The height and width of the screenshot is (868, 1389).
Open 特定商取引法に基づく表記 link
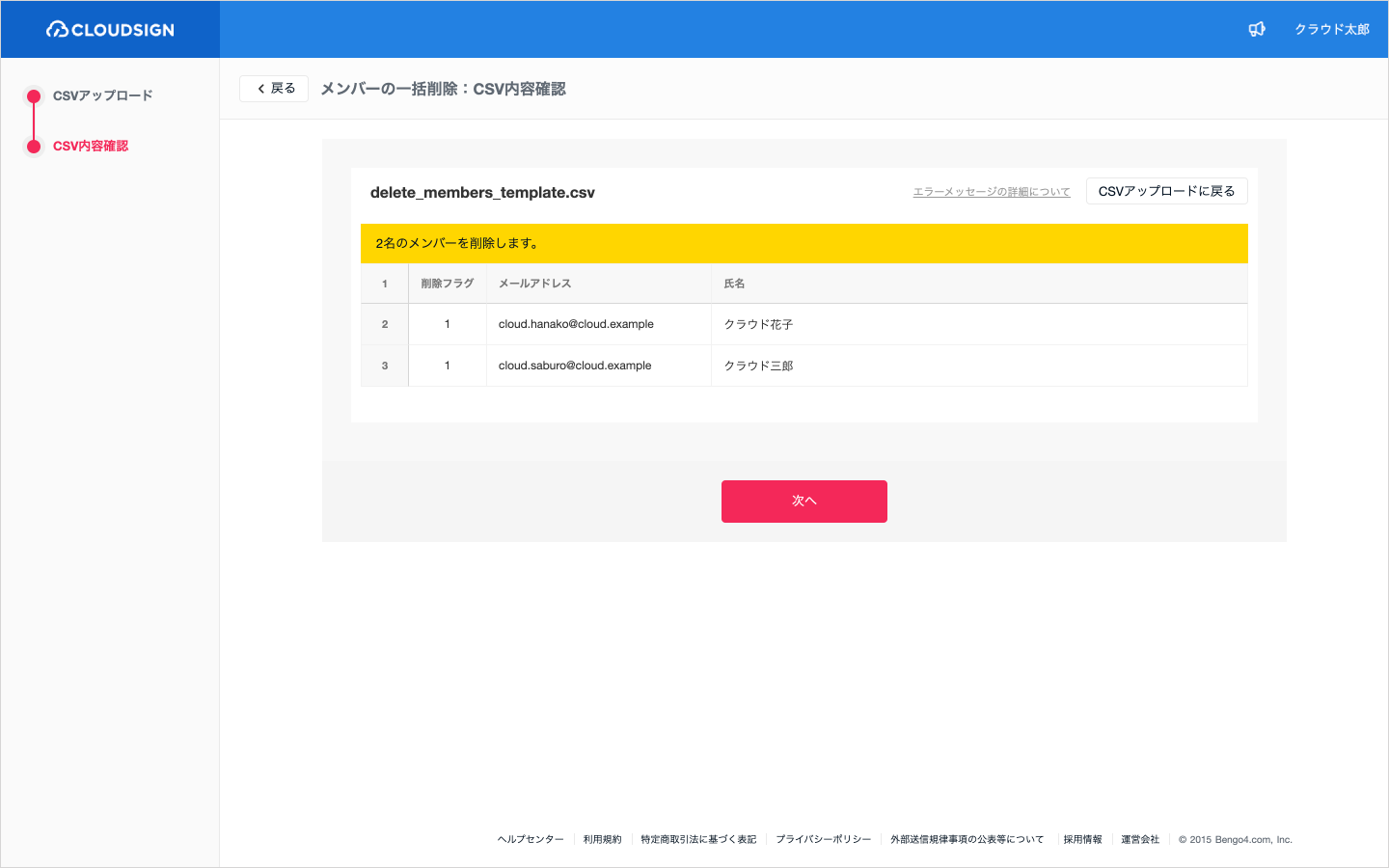click(698, 839)
